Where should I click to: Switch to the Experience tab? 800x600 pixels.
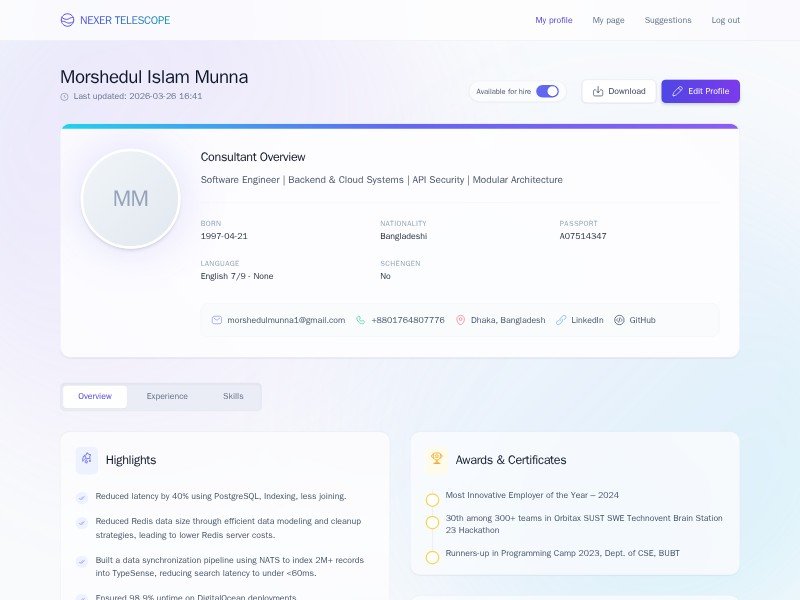[x=167, y=397]
